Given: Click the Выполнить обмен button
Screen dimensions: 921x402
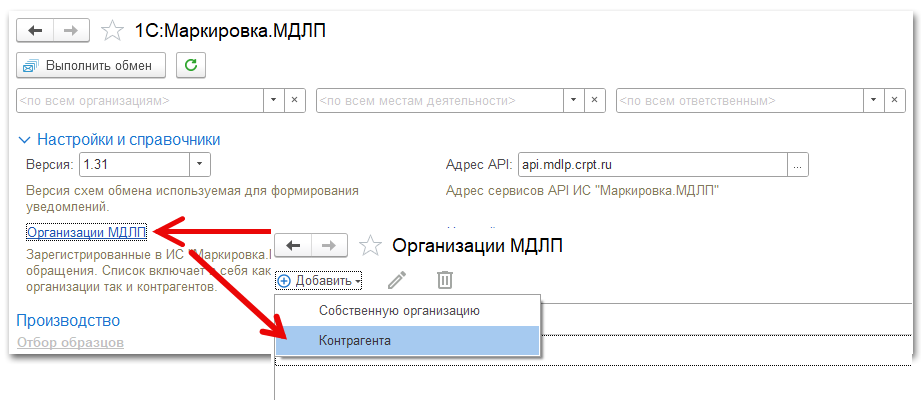Looking at the screenshot, I should (x=91, y=66).
